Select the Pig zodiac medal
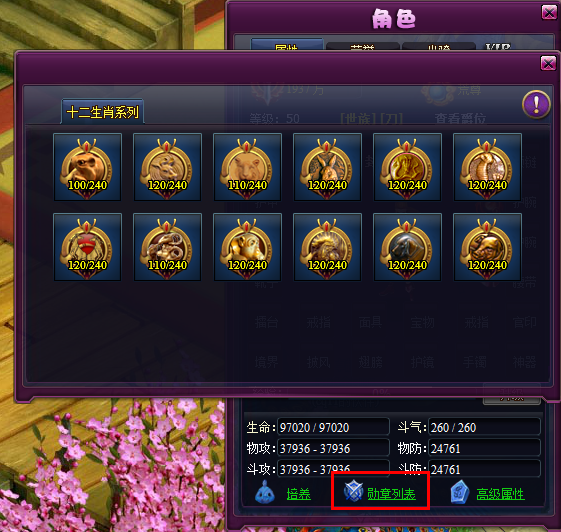 (487, 247)
